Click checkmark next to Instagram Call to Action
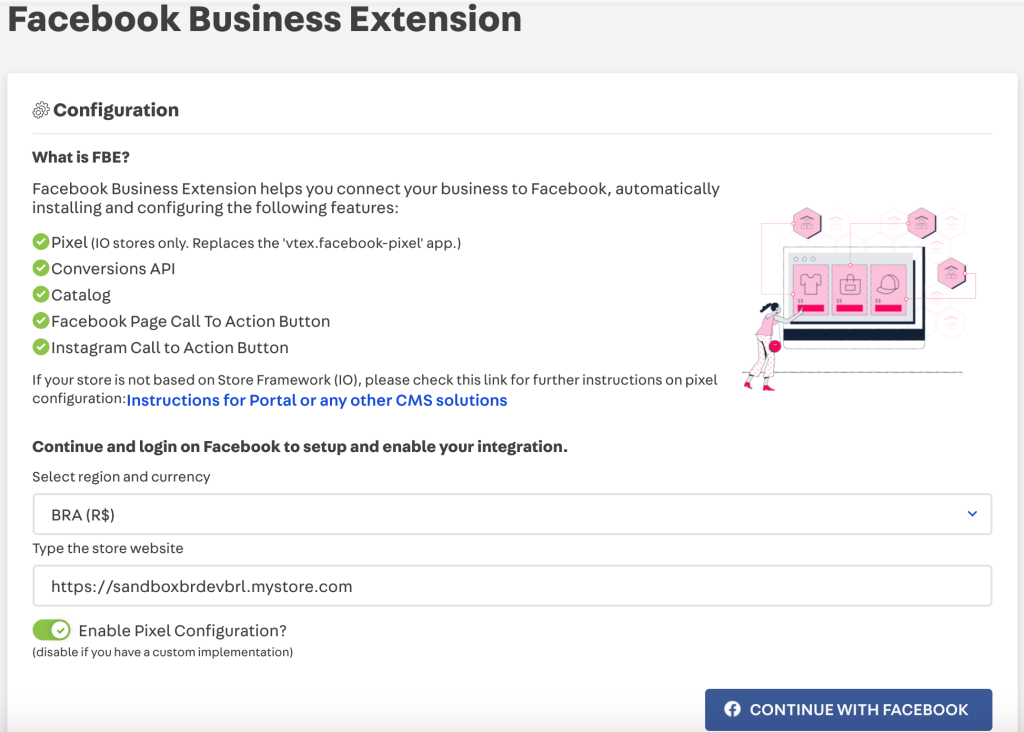This screenshot has width=1024, height=732. tap(40, 346)
